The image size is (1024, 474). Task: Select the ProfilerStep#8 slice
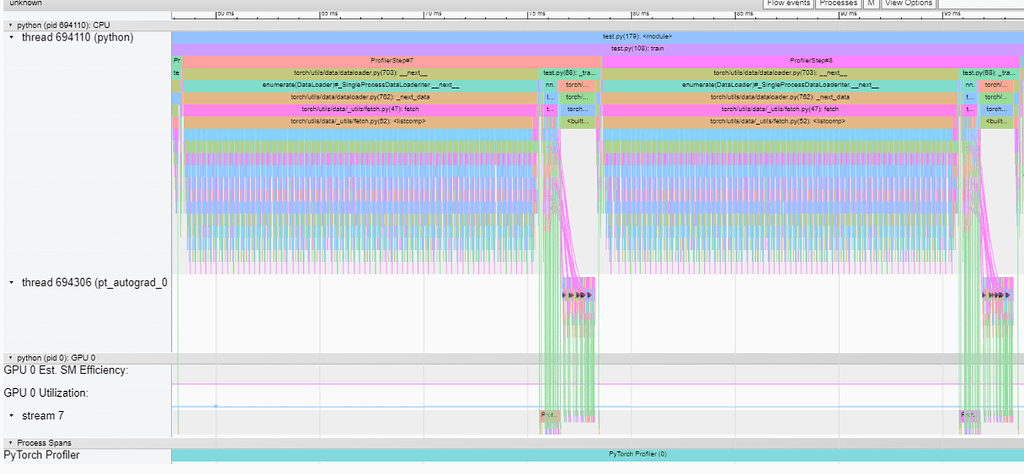pos(810,61)
